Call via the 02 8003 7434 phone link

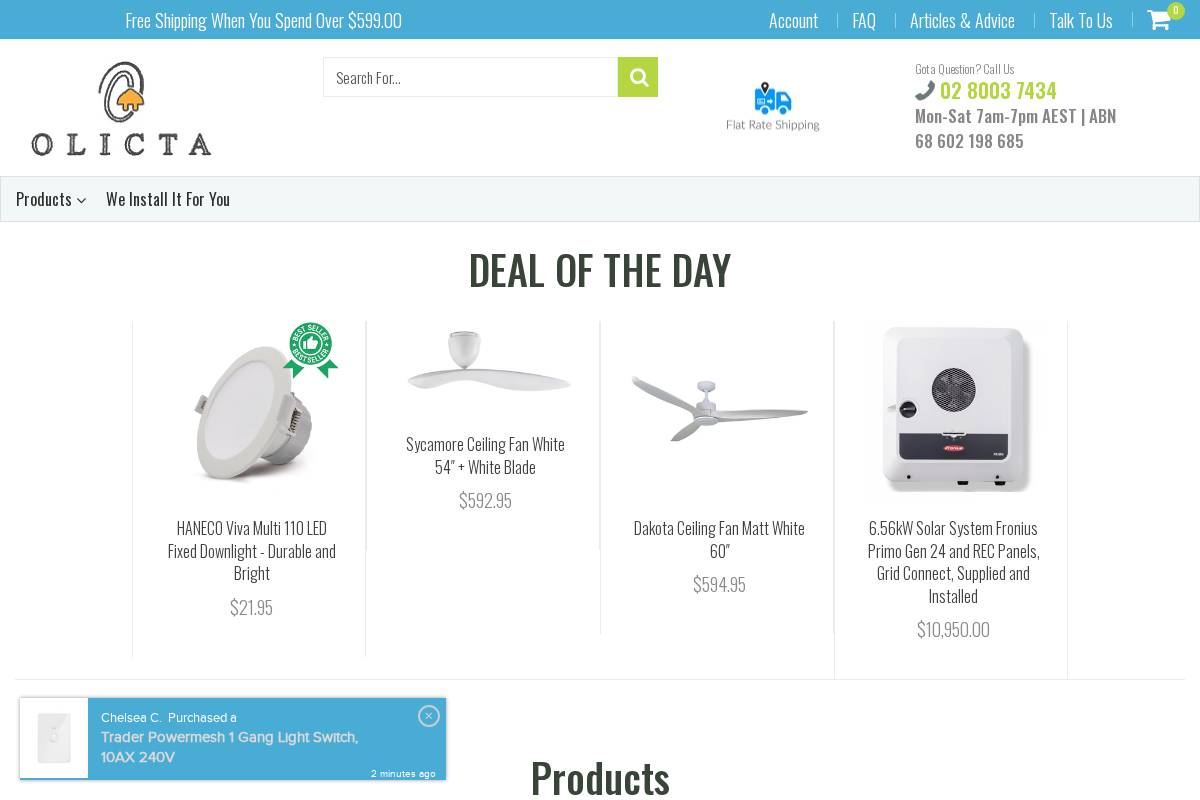click(998, 90)
